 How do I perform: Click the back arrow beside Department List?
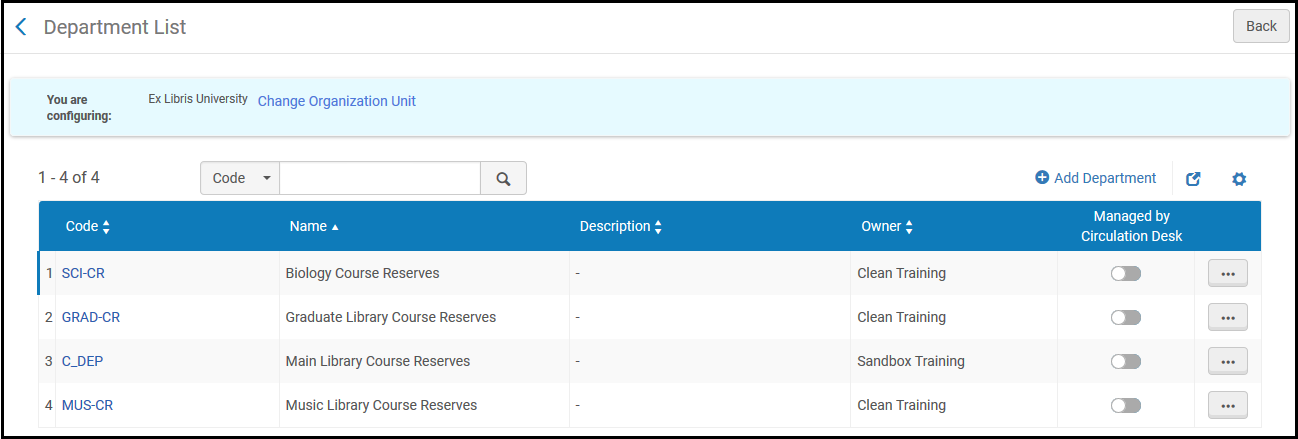(x=21, y=27)
